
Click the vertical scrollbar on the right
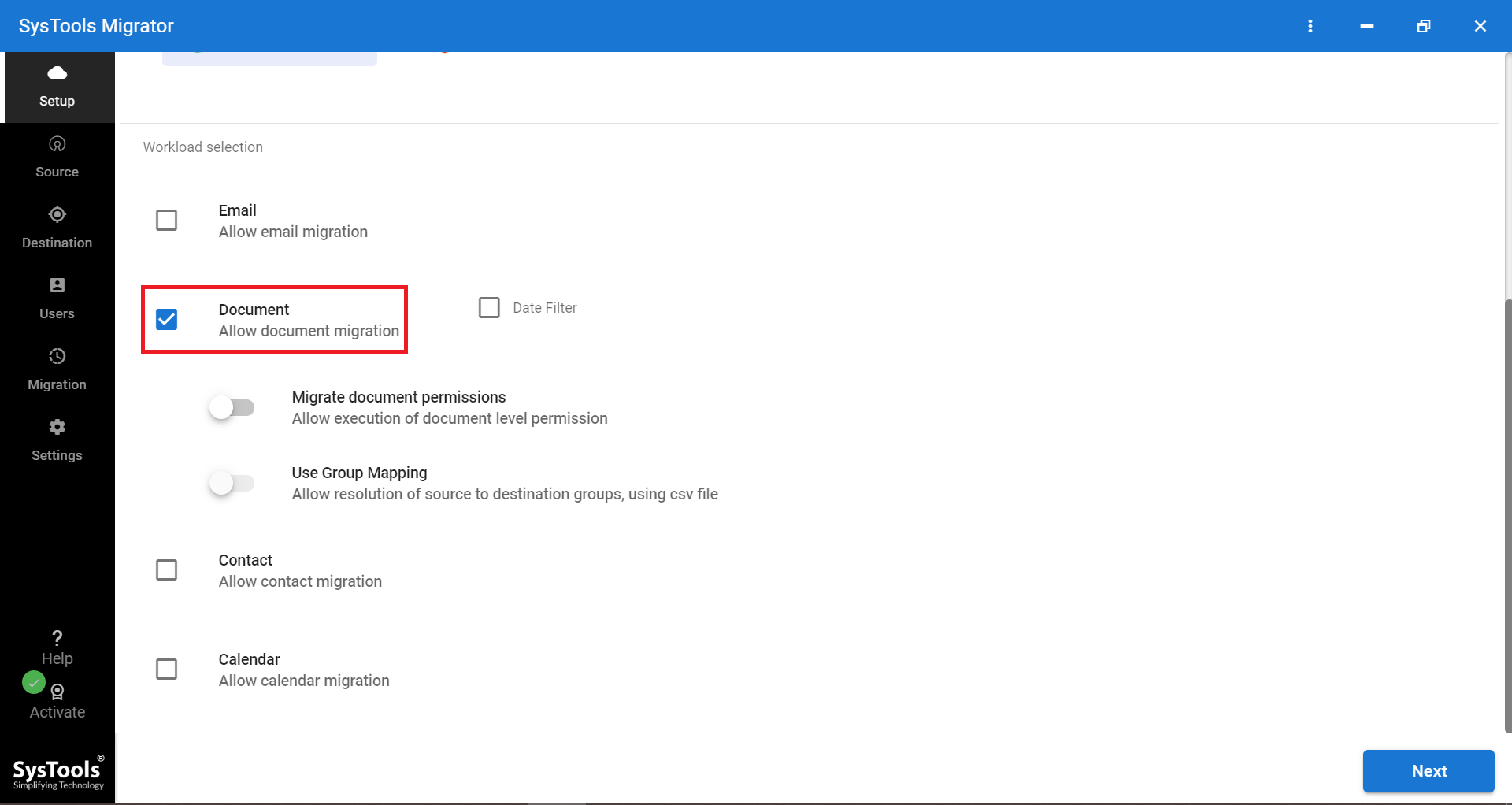click(x=1507, y=512)
